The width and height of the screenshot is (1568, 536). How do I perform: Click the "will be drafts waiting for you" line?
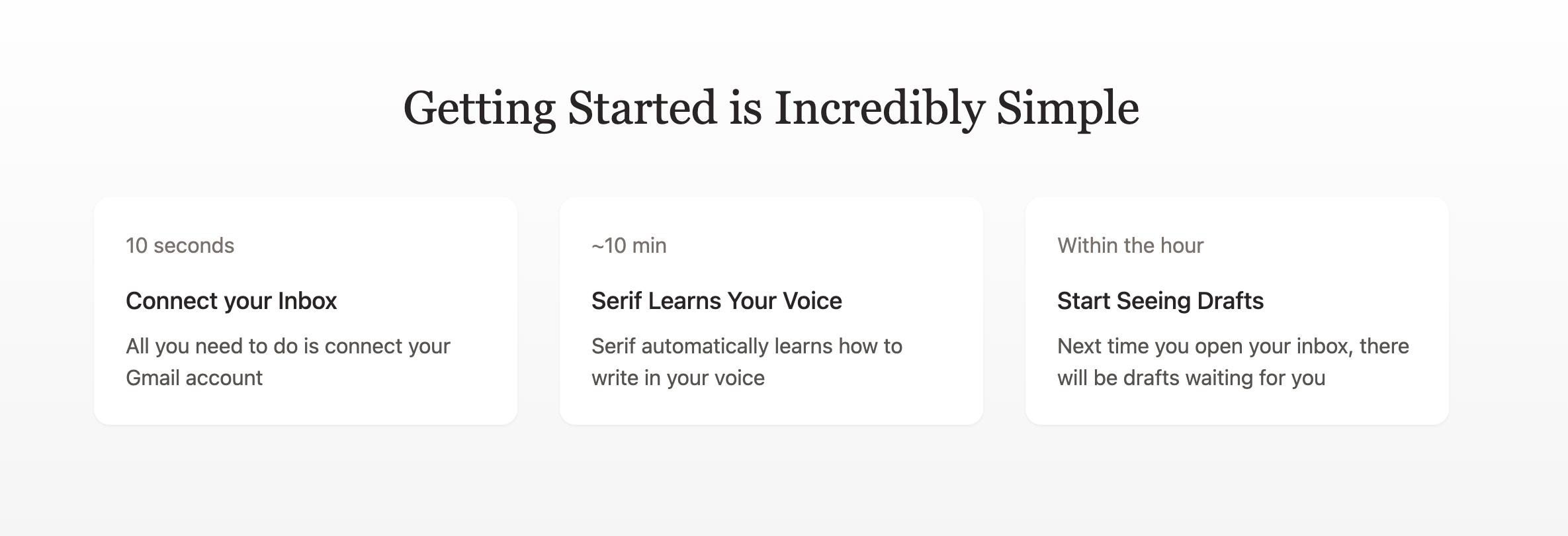pos(1191,378)
